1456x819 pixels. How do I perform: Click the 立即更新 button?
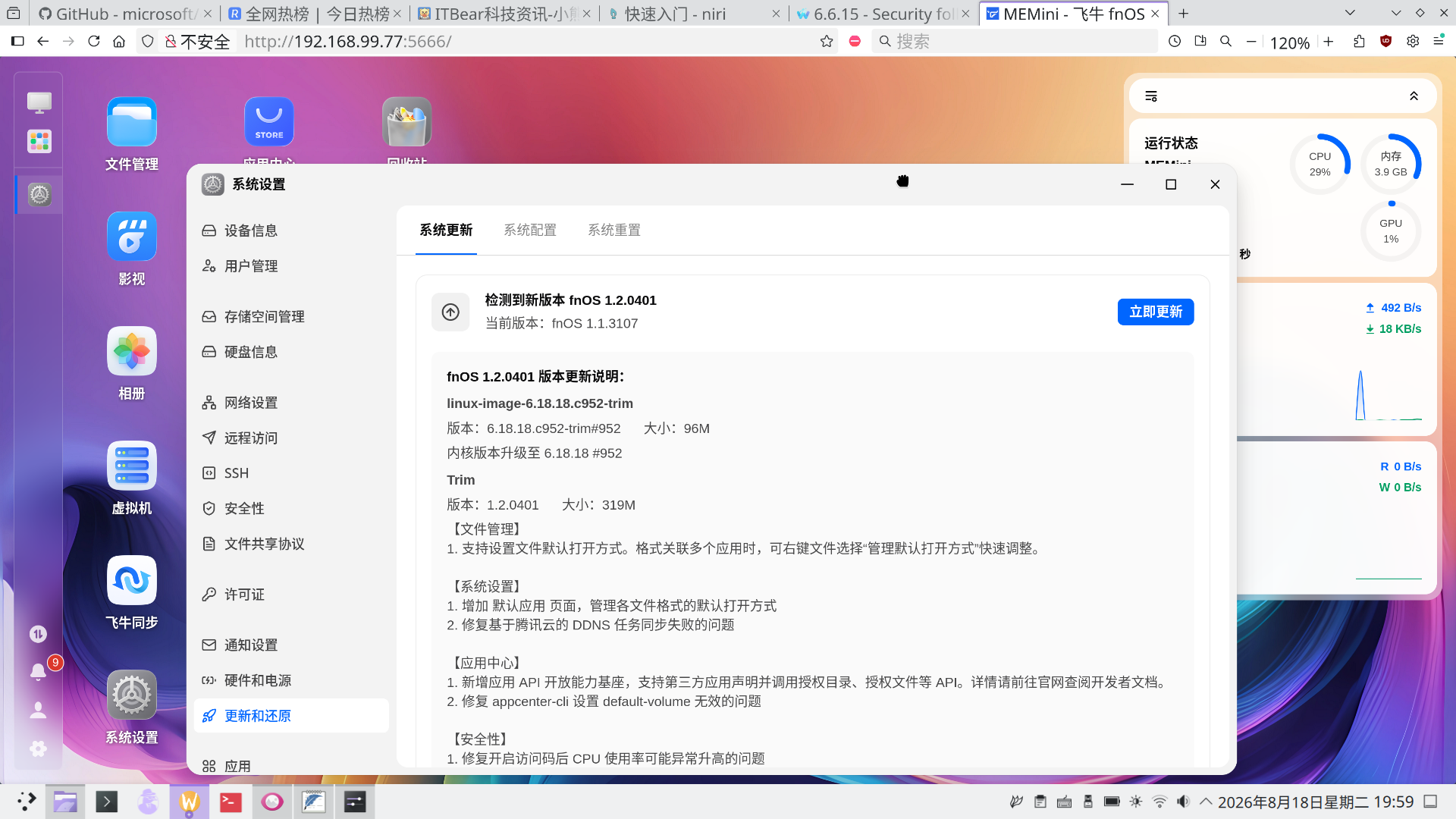click(1156, 312)
